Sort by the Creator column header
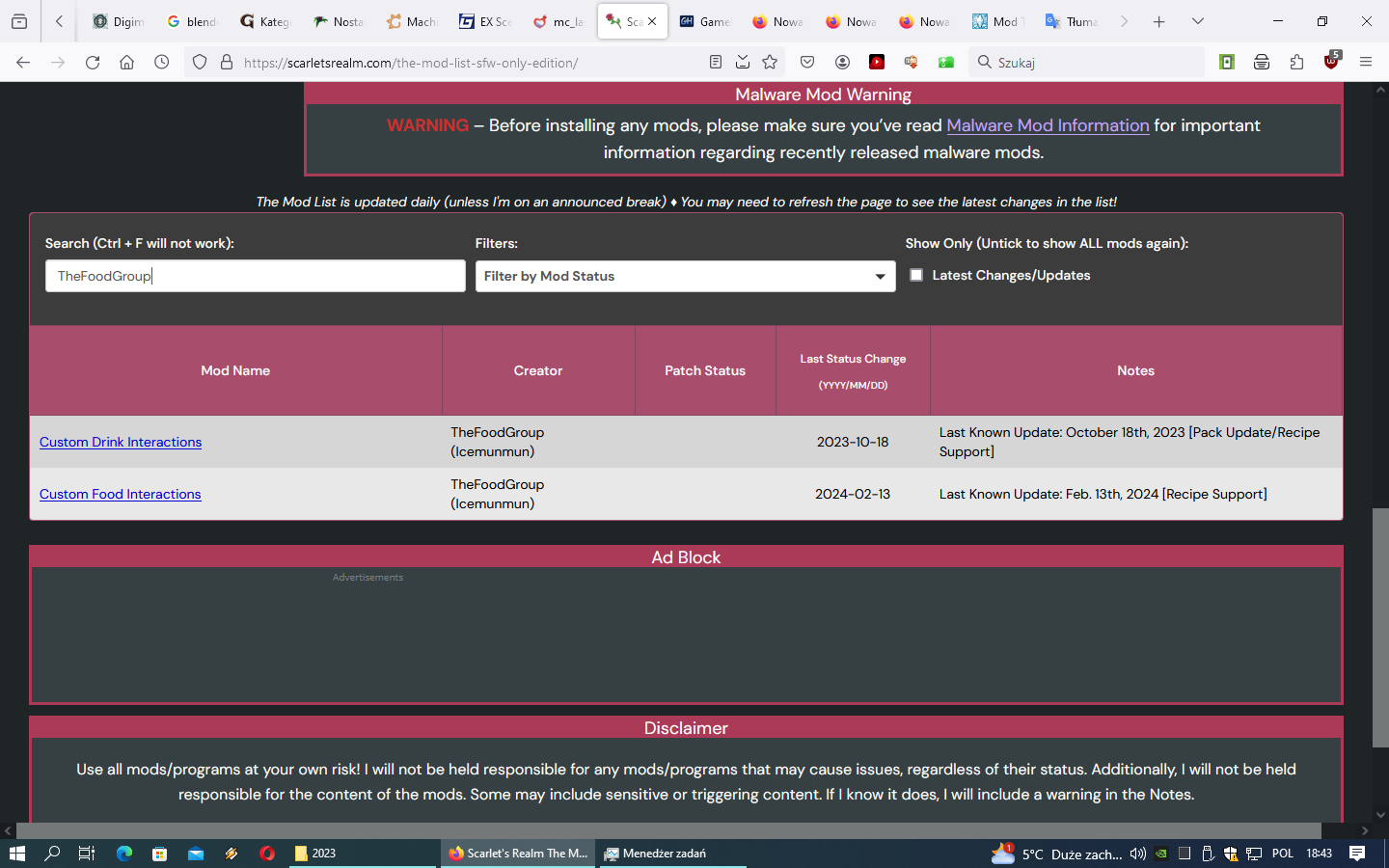The image size is (1389, 868). (x=538, y=370)
